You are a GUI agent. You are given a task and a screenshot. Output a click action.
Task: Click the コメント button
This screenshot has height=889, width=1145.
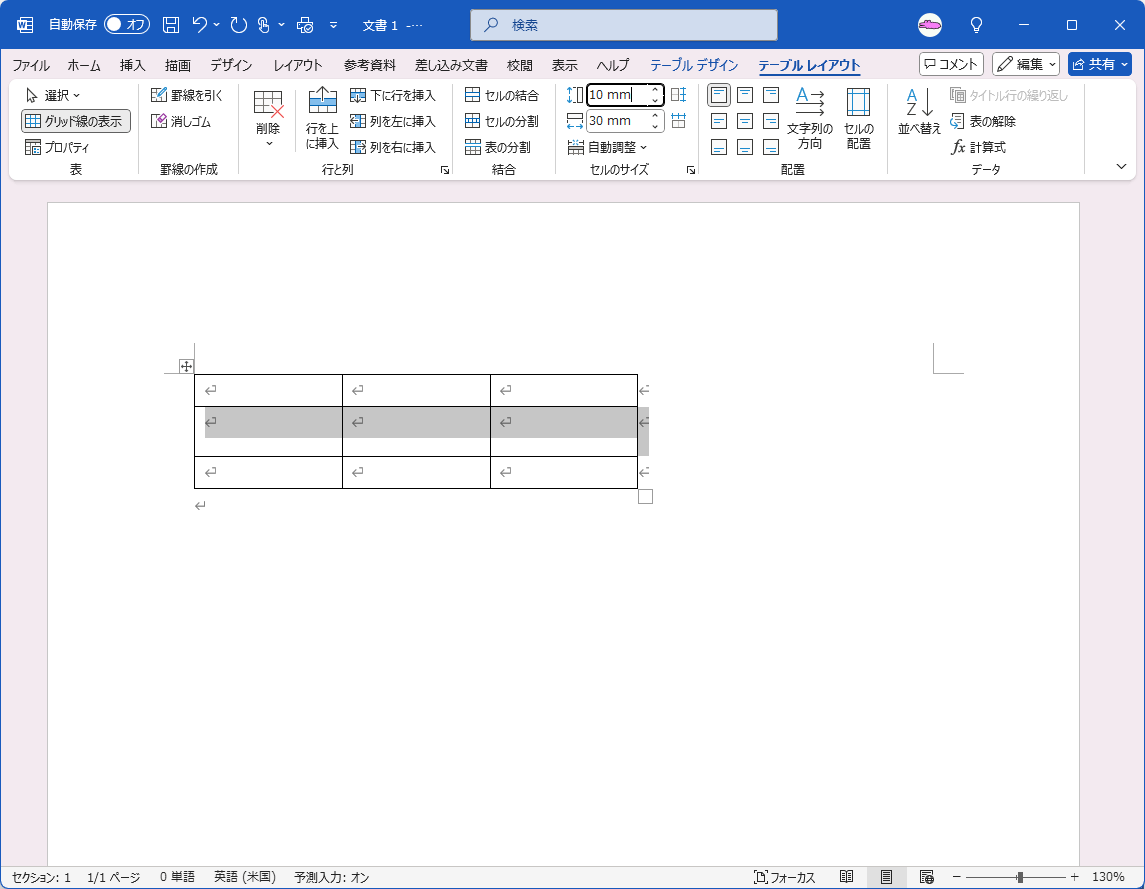(x=951, y=64)
